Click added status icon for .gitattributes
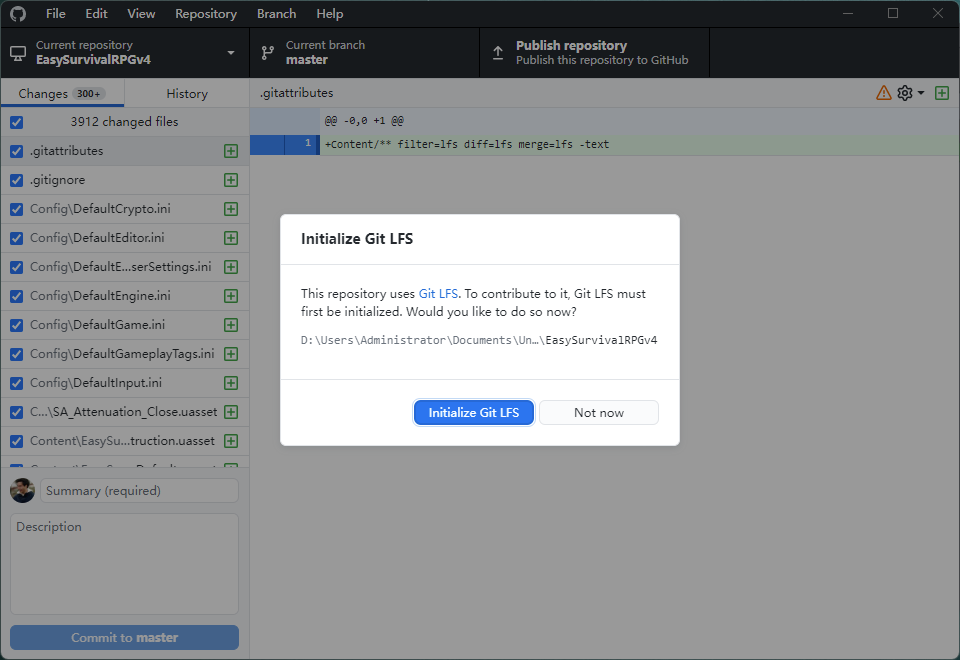Viewport: 960px width, 660px height. [x=231, y=151]
